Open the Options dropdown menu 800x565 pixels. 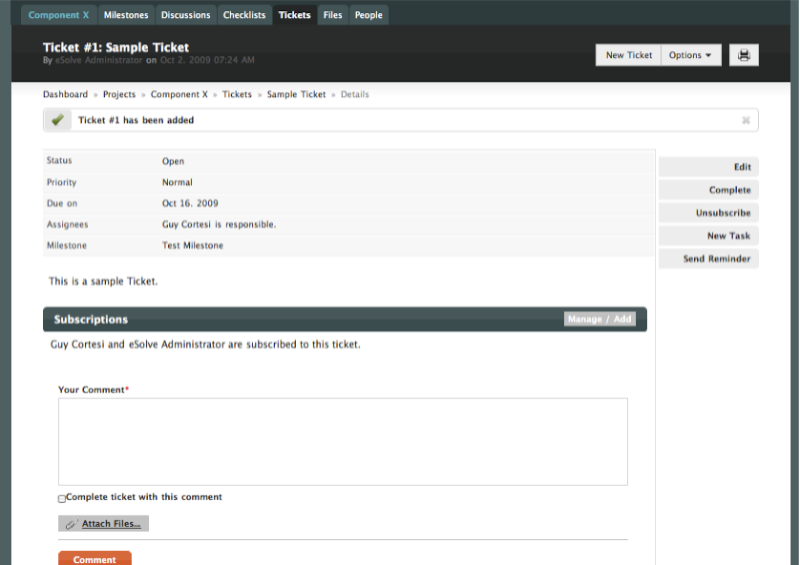pos(691,55)
